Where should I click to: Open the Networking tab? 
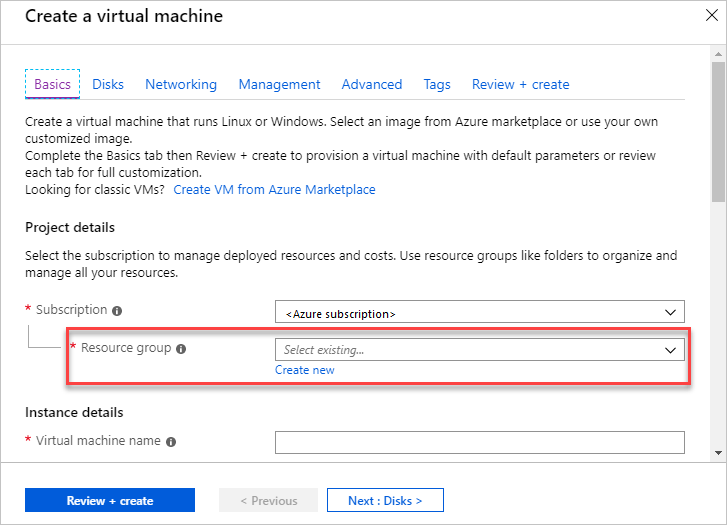coord(181,85)
